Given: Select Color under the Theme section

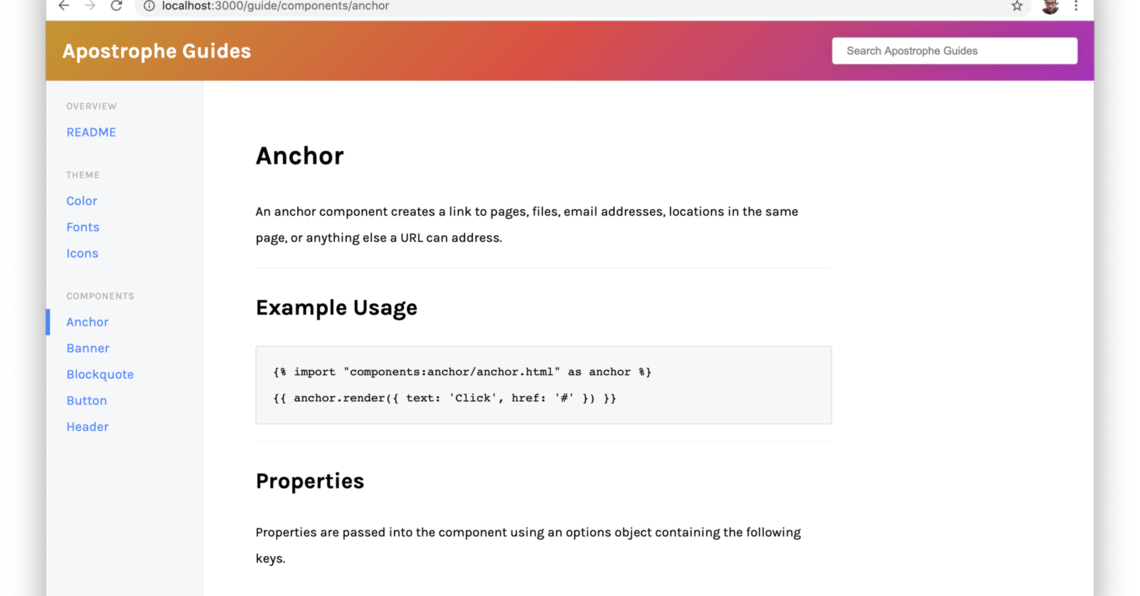Looking at the screenshot, I should pyautogui.click(x=81, y=200).
